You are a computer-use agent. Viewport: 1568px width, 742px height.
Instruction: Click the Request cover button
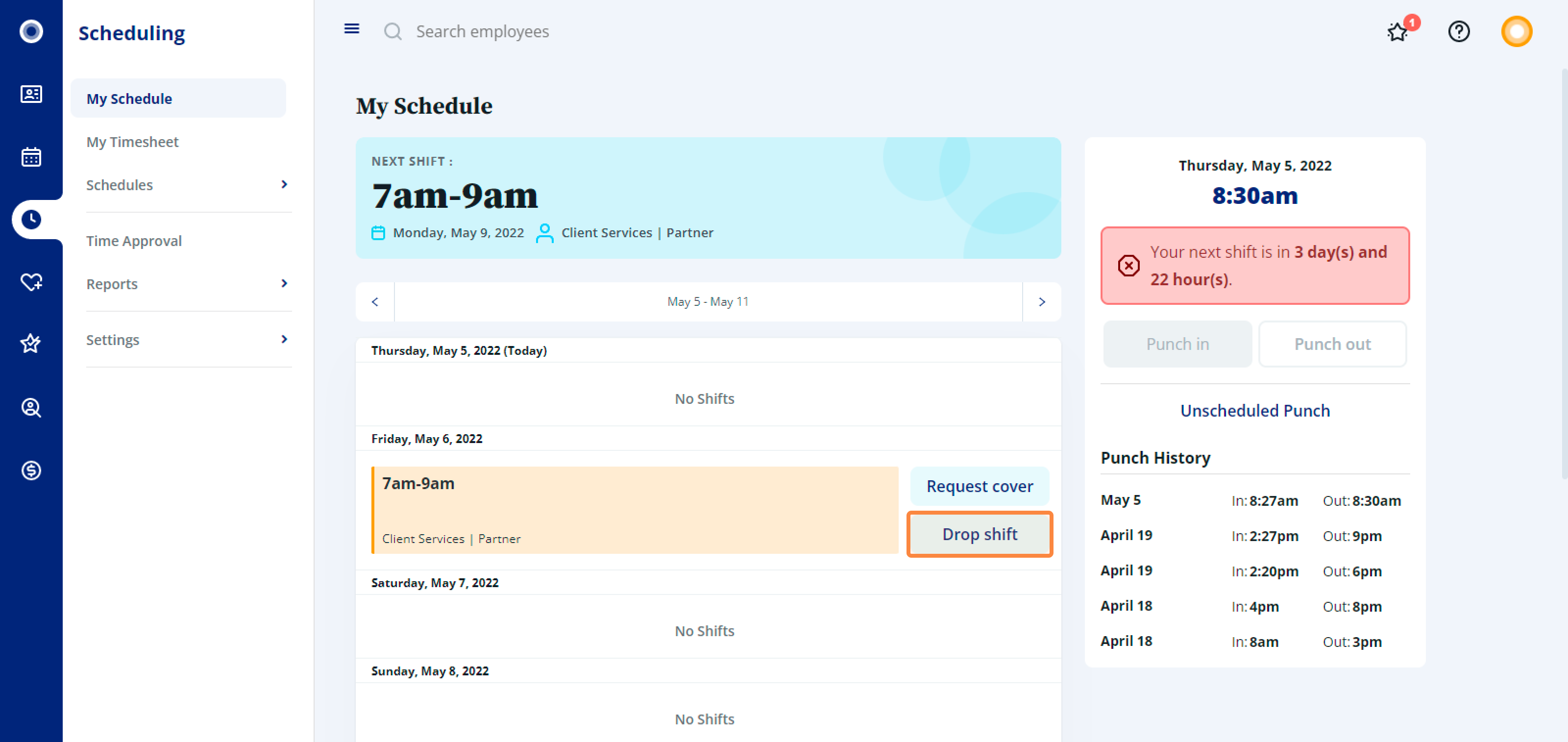tap(980, 486)
